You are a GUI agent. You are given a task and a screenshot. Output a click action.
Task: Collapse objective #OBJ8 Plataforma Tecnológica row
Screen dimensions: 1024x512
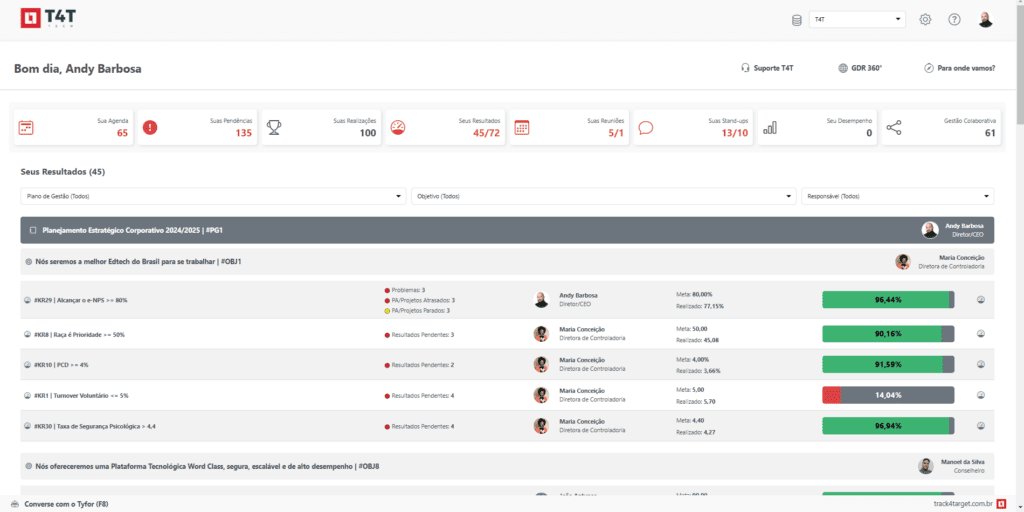[x=28, y=466]
